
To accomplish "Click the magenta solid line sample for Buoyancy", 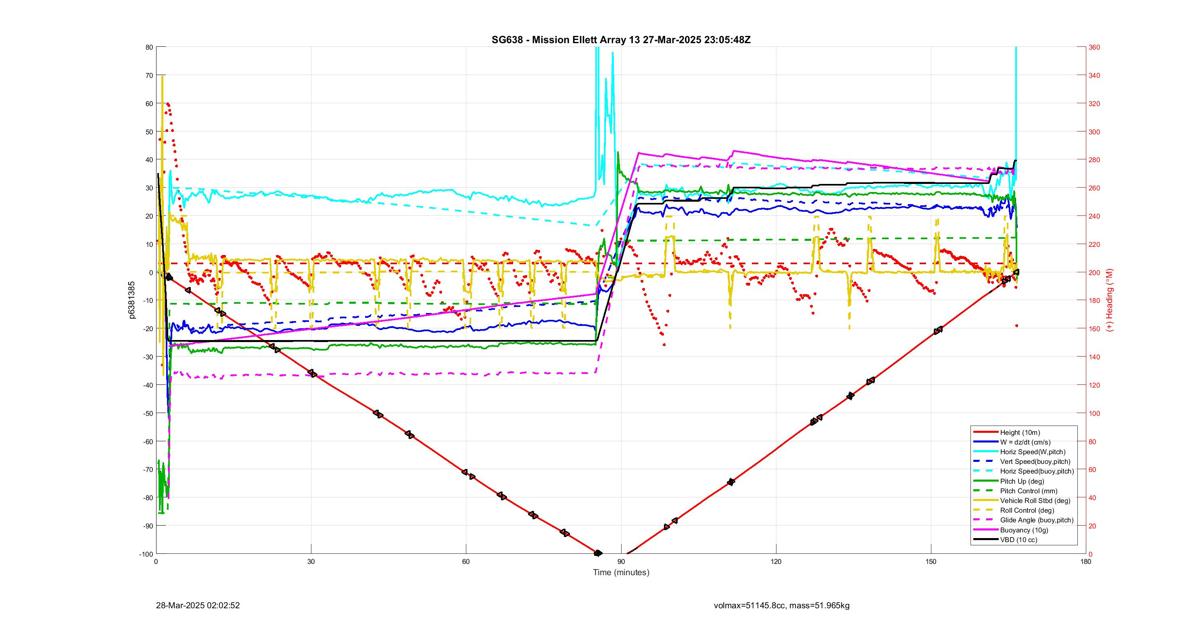I will pyautogui.click(x=986, y=530).
